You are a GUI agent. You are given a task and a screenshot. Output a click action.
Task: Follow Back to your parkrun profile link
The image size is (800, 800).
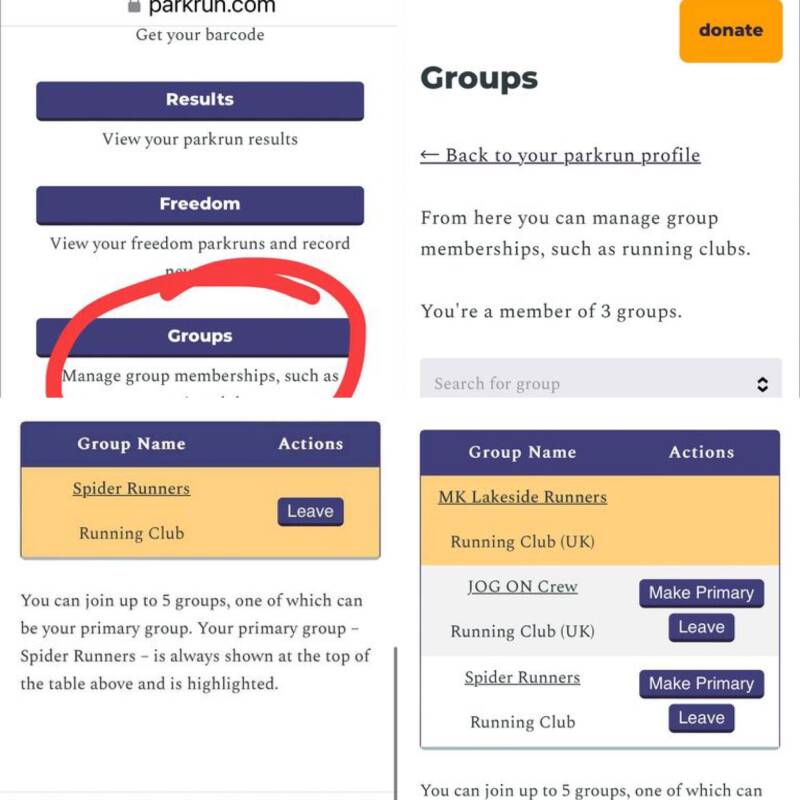click(560, 155)
